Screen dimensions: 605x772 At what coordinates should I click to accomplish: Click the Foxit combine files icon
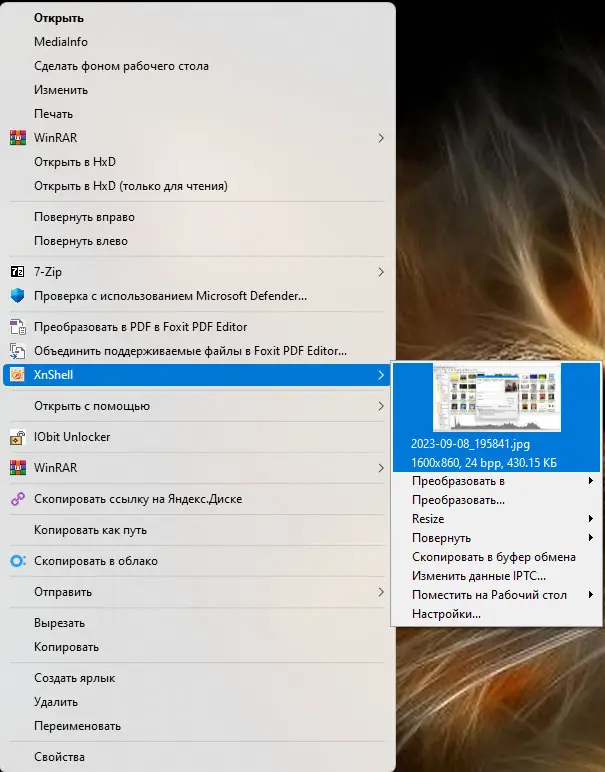[x=18, y=351]
